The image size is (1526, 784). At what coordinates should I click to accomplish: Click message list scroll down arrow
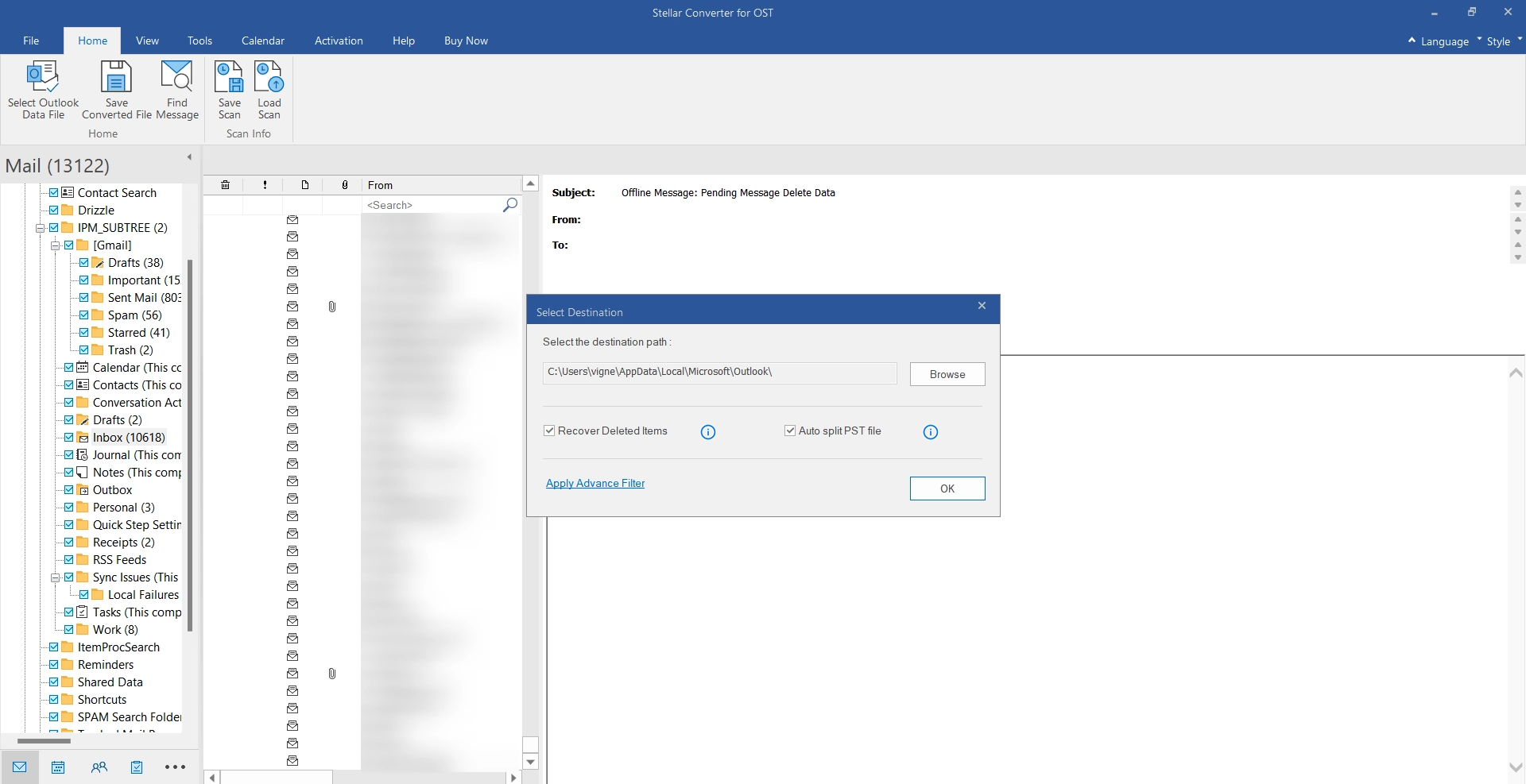(x=530, y=762)
